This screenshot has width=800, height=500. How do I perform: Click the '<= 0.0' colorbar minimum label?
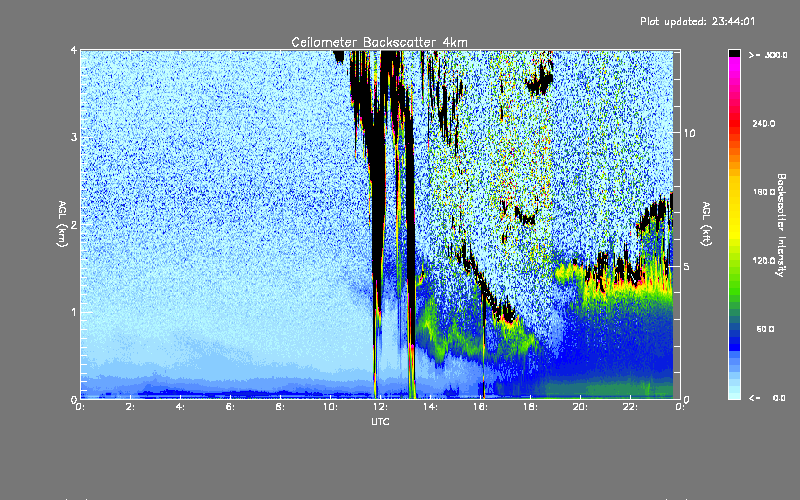(x=768, y=398)
